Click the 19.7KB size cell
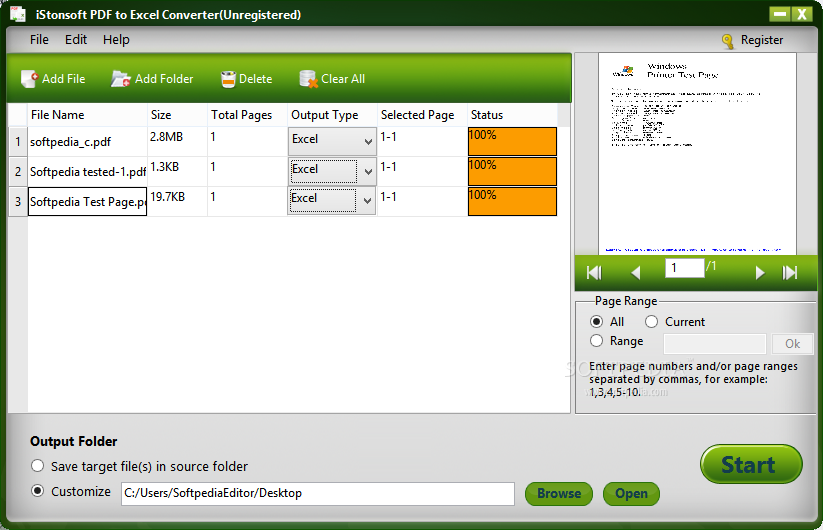Viewport: 823px width, 530px height. (177, 202)
